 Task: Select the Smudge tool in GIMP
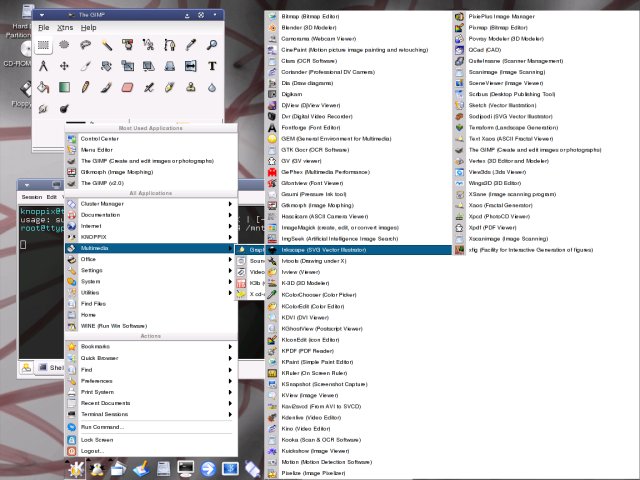(43, 109)
